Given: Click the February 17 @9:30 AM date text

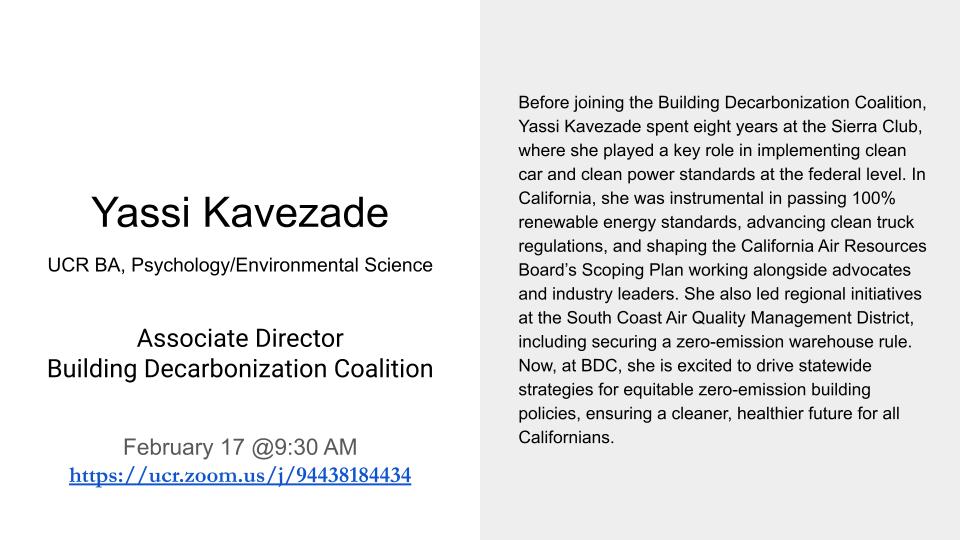Looking at the screenshot, I should [240, 446].
